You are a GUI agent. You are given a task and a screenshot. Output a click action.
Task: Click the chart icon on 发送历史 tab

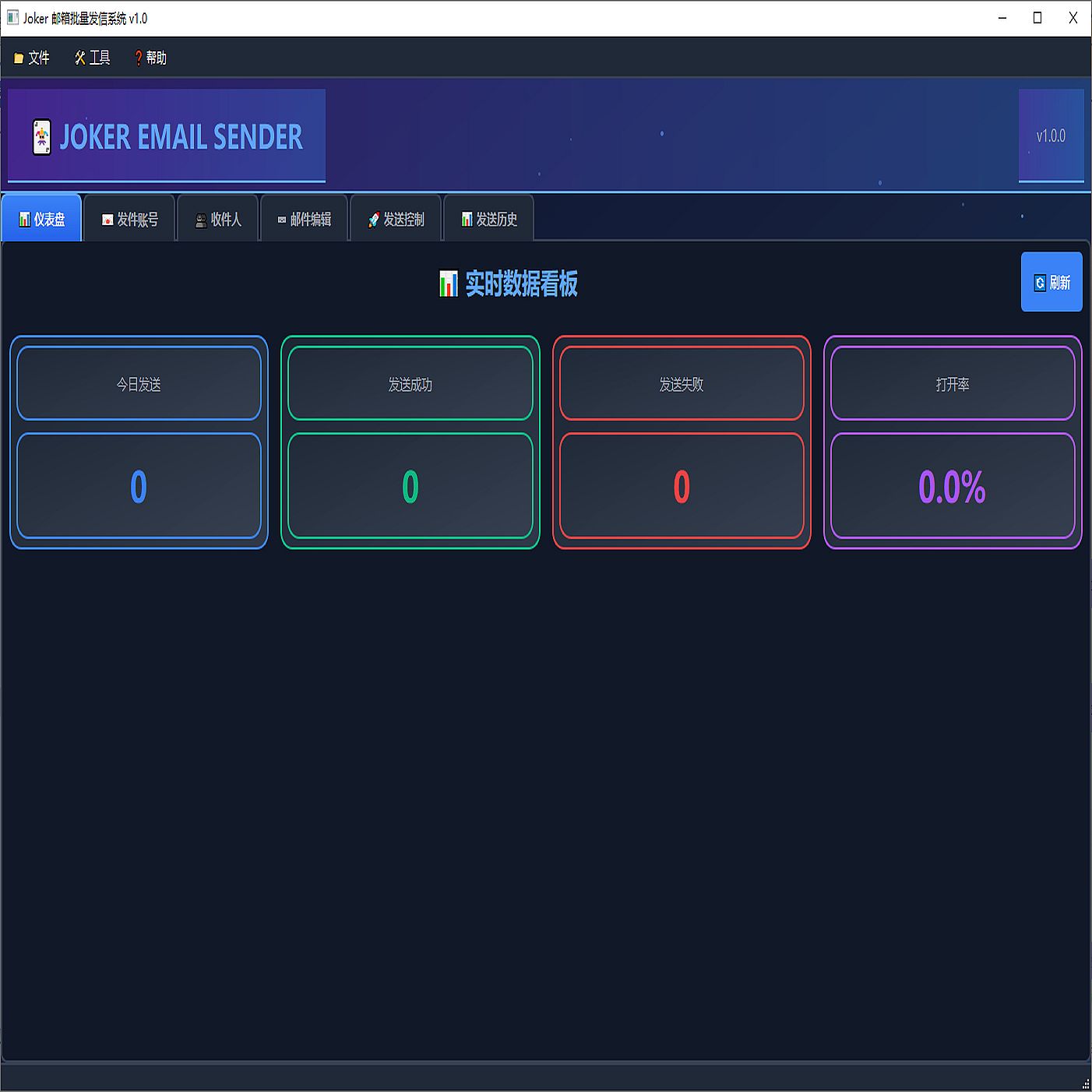[x=467, y=220]
